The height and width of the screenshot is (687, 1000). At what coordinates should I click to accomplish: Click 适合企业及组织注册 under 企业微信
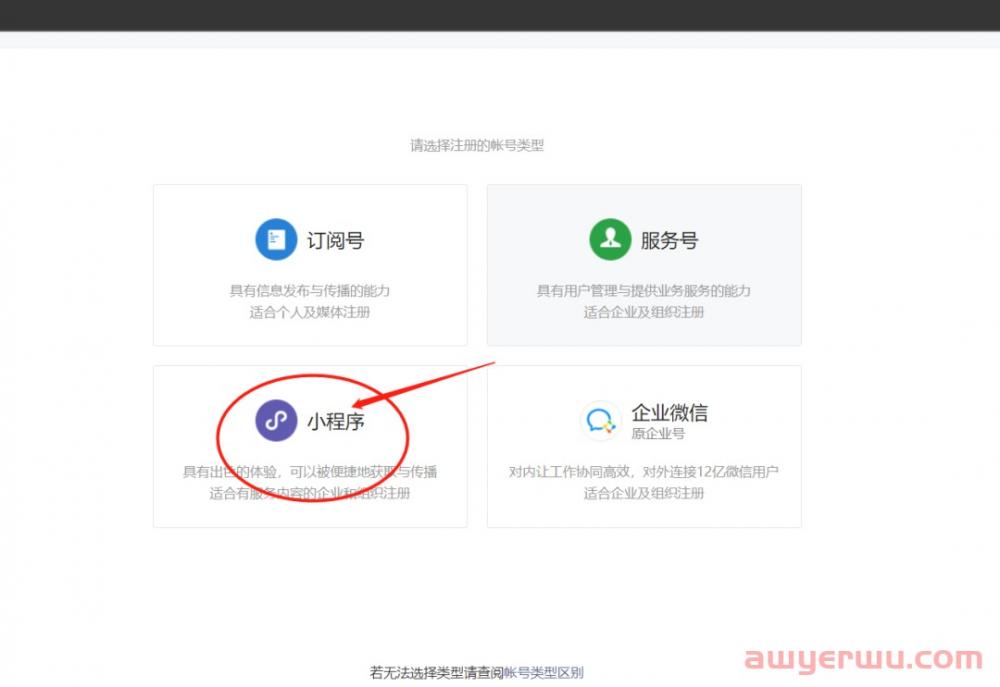643,493
